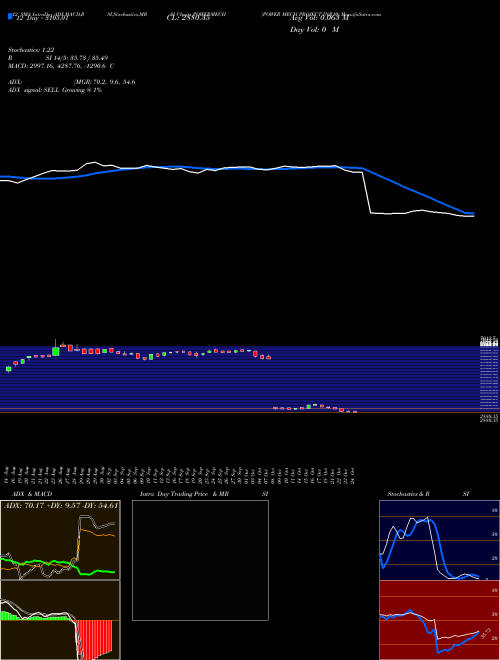Click the 'SI 14/3: 33.73 / 33.49' readout
The image size is (500, 660).
pyautogui.click(x=77, y=58)
